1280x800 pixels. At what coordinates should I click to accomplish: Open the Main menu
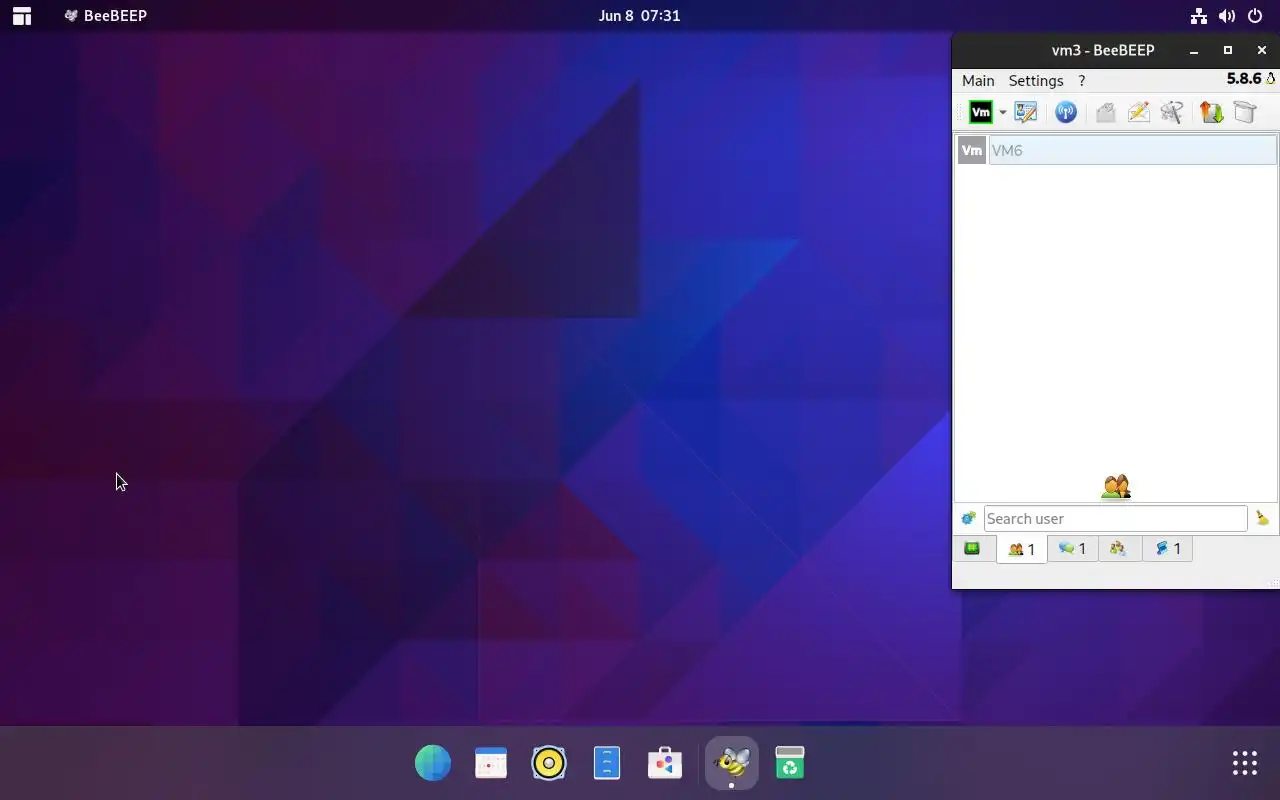978,81
